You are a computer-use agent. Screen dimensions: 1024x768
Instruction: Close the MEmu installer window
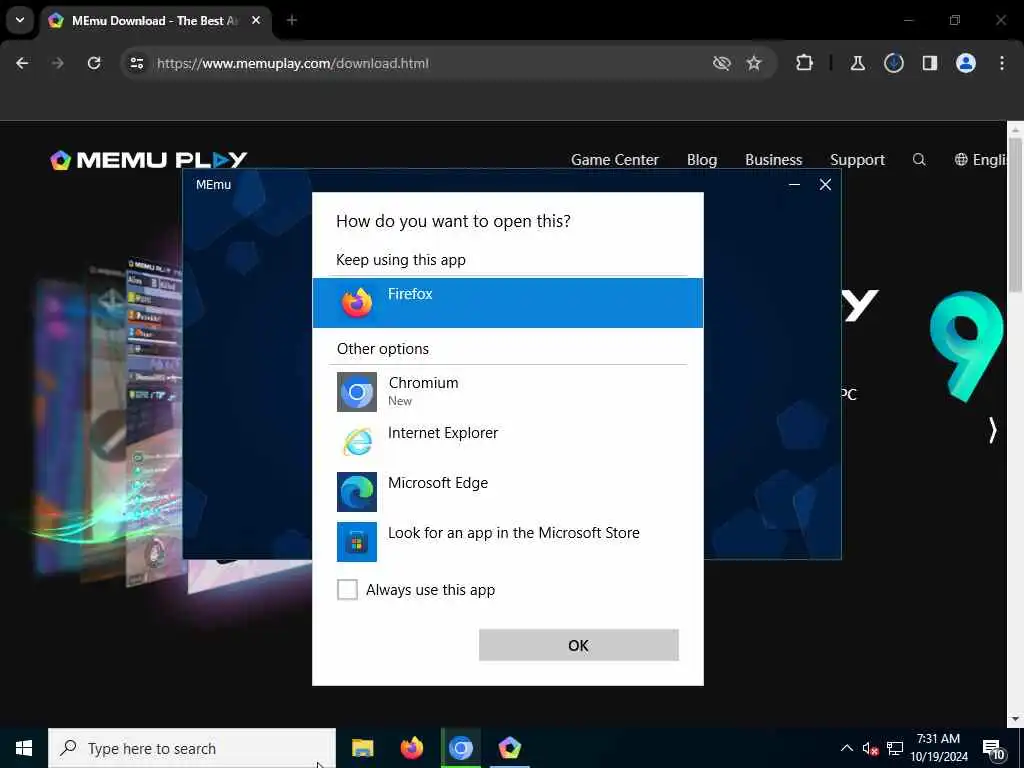[825, 185]
